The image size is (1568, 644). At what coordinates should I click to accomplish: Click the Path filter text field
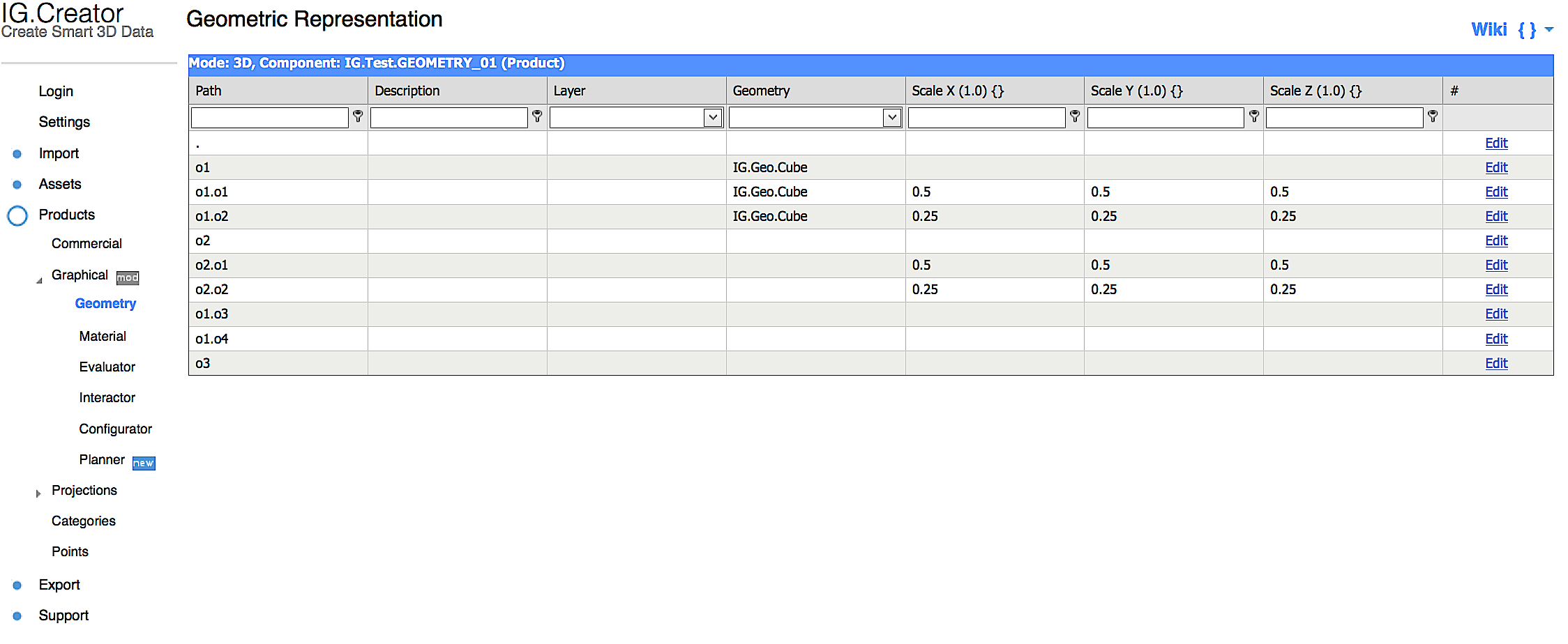coord(269,118)
